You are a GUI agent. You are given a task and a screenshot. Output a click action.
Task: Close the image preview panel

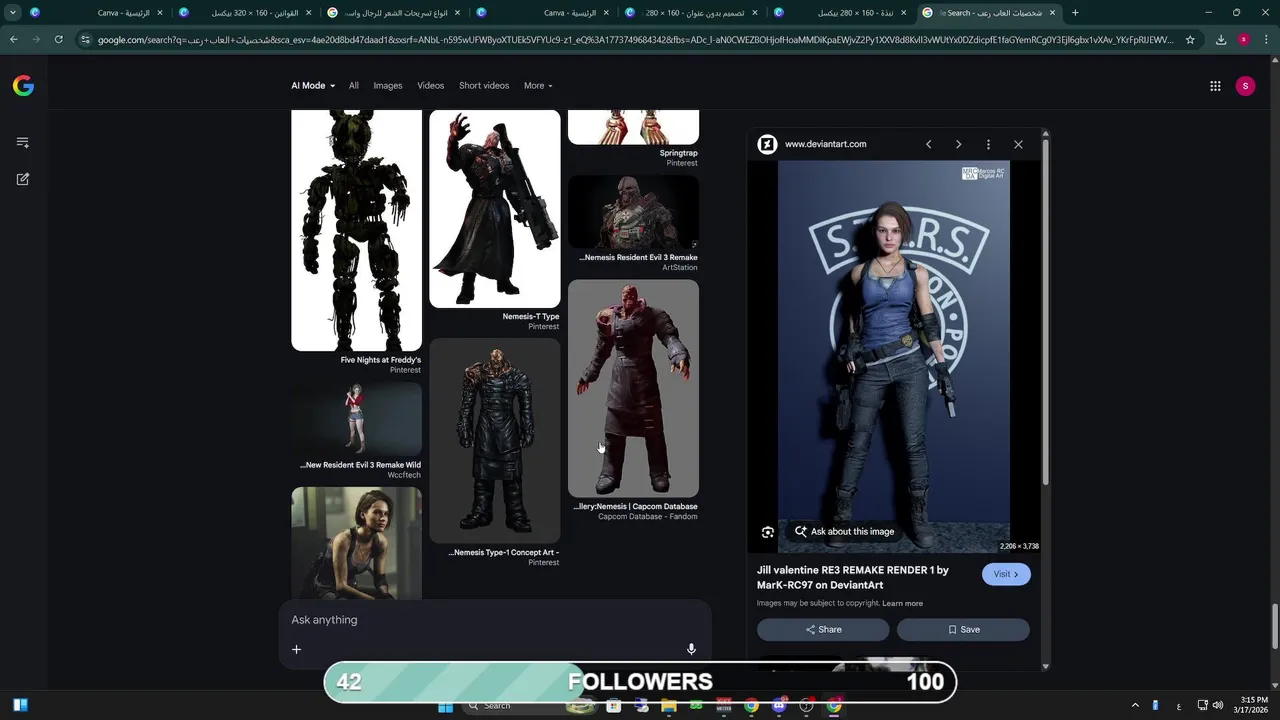coord(1018,144)
